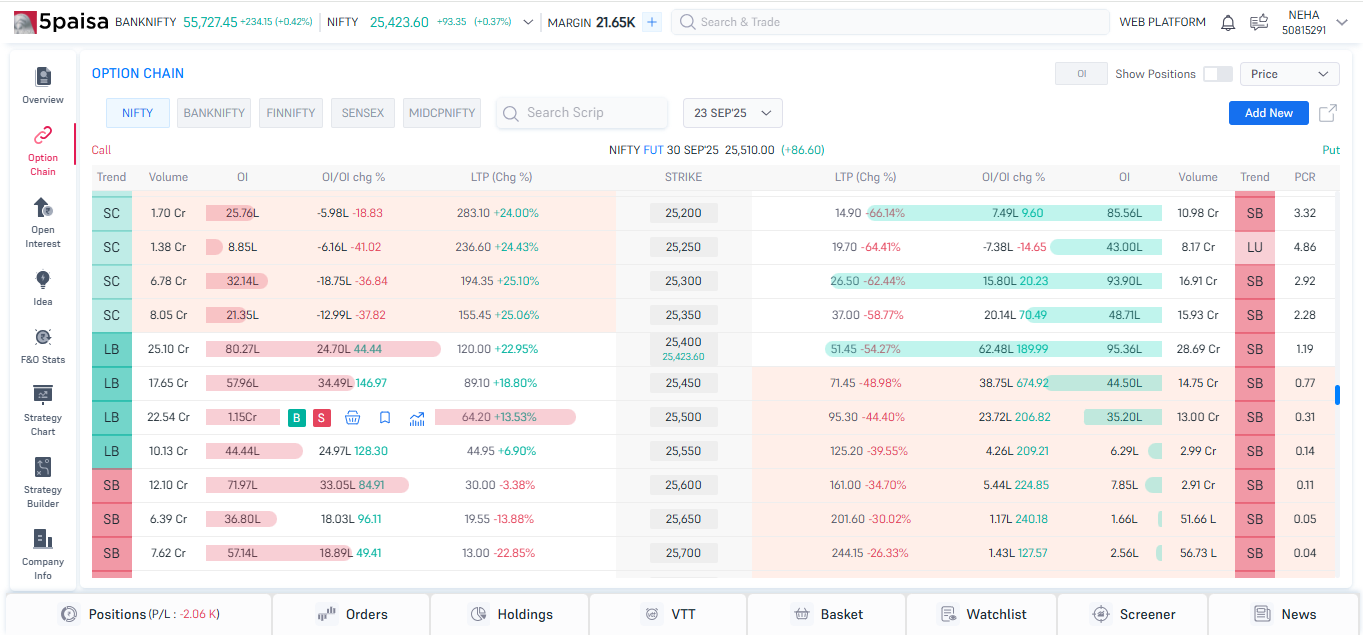The image size is (1363, 635).
Task: Open the Open Interest sidebar icon
Action: click(43, 208)
